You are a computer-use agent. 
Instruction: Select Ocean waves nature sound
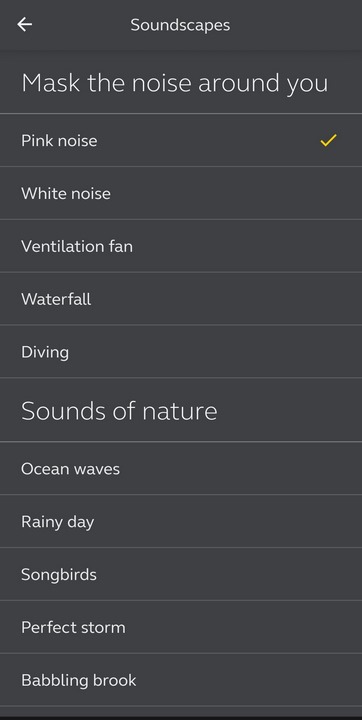click(x=181, y=469)
